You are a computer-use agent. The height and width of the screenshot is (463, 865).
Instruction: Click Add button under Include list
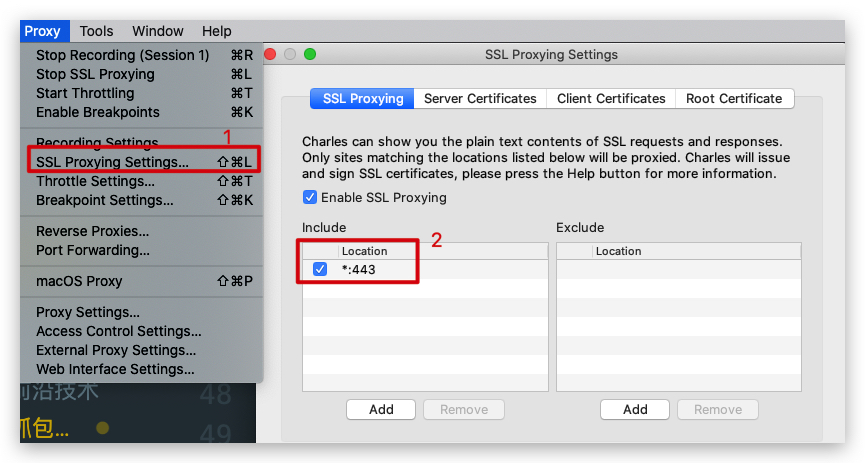point(381,409)
